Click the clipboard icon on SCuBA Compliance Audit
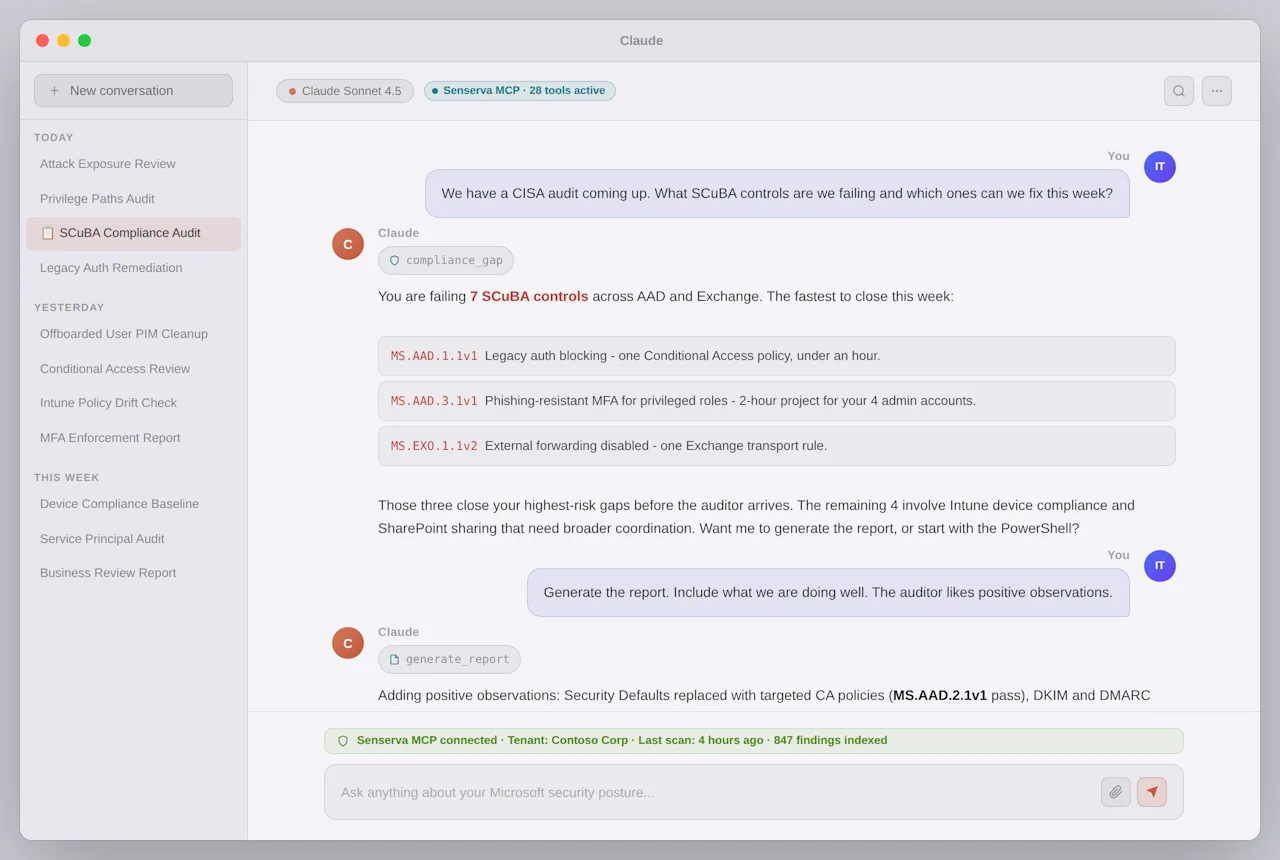 [47, 233]
